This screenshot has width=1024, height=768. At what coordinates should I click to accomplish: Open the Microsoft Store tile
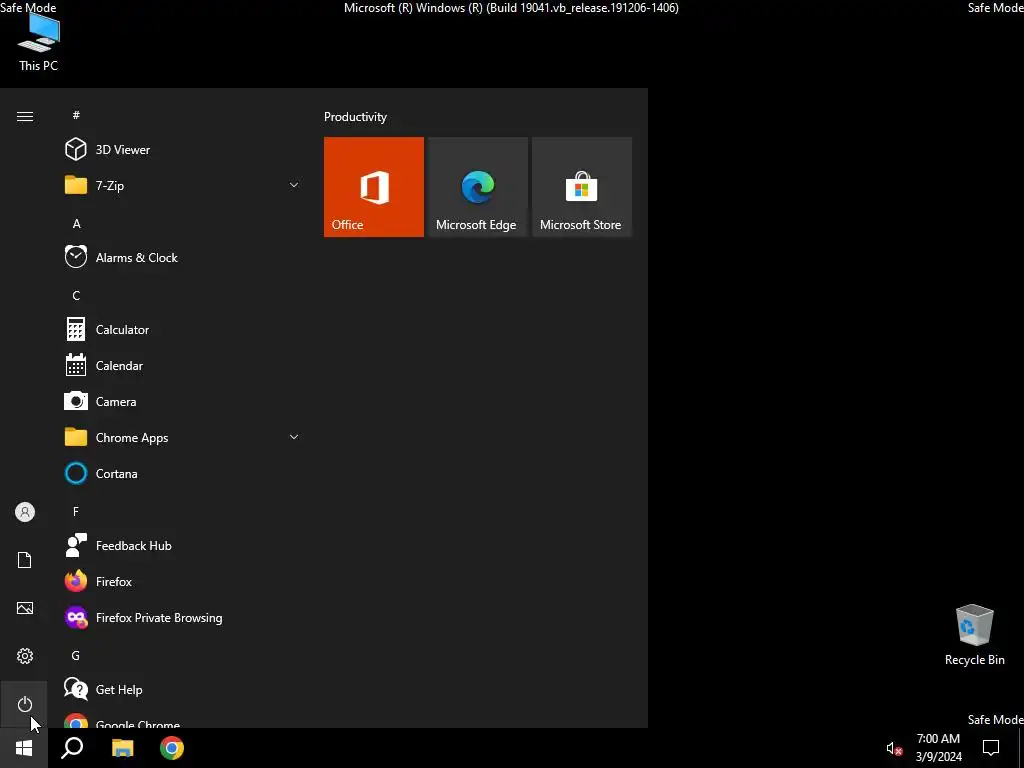coord(582,187)
